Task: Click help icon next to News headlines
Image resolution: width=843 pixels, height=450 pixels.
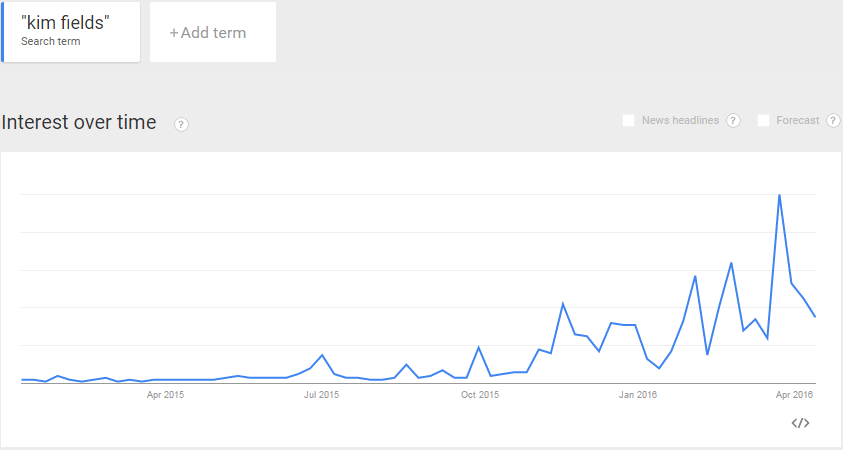Action: (733, 120)
